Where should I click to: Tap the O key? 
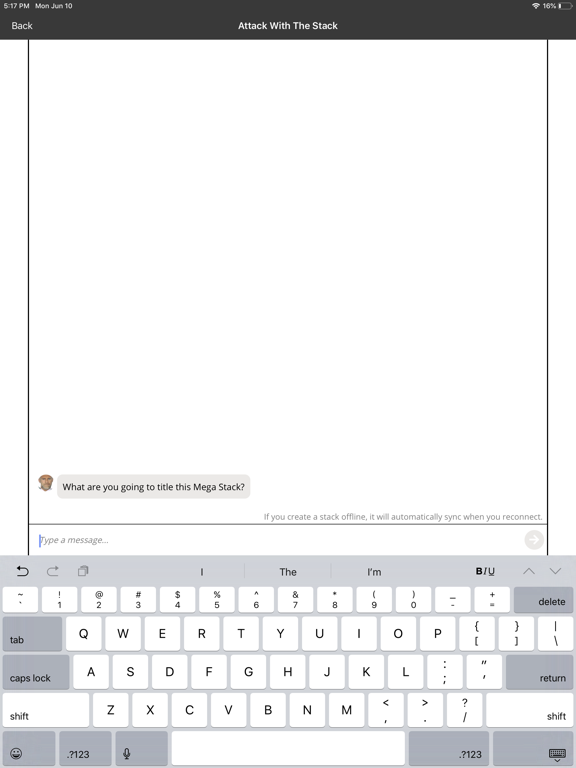(398, 633)
